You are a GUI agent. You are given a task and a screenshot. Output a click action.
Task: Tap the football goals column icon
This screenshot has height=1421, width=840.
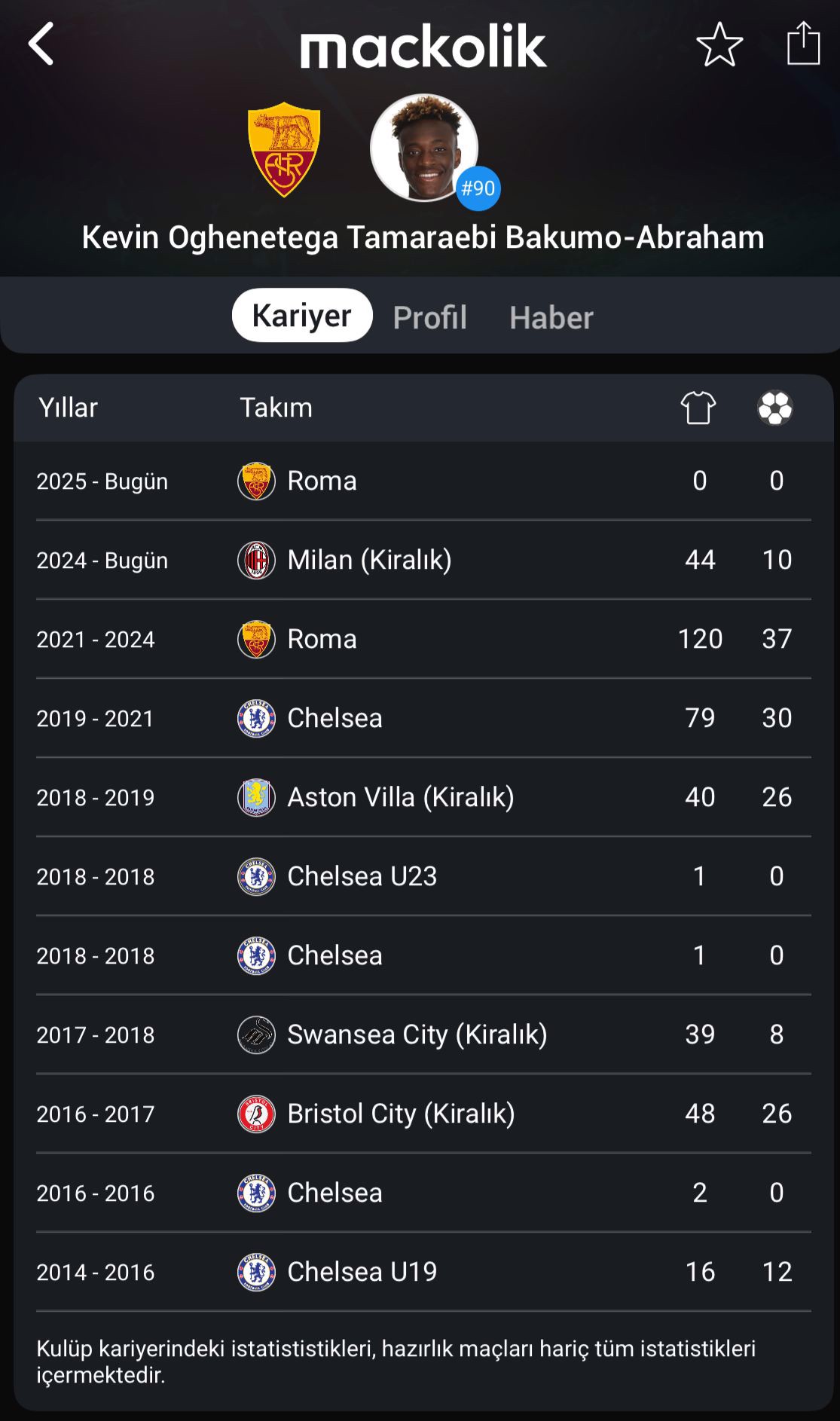(775, 408)
